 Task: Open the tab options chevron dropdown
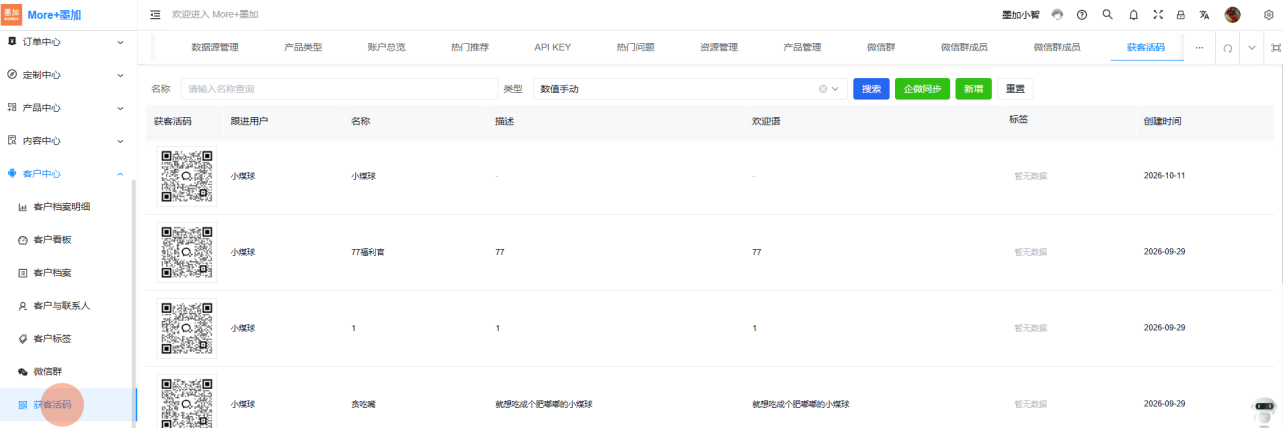coord(1252,47)
